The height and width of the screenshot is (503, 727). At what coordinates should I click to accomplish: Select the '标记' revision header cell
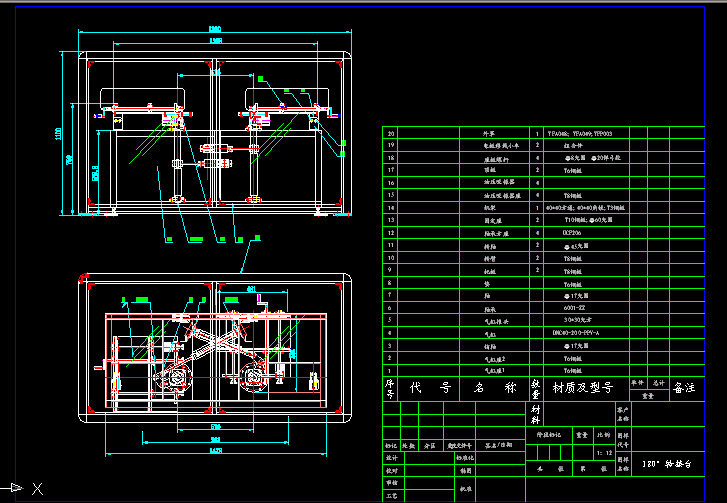tap(391, 446)
